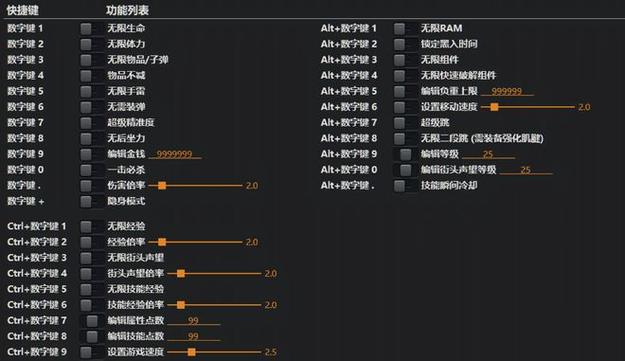Select hotkey label Alt+数字键 .
625x361 pixels.
pos(347,185)
